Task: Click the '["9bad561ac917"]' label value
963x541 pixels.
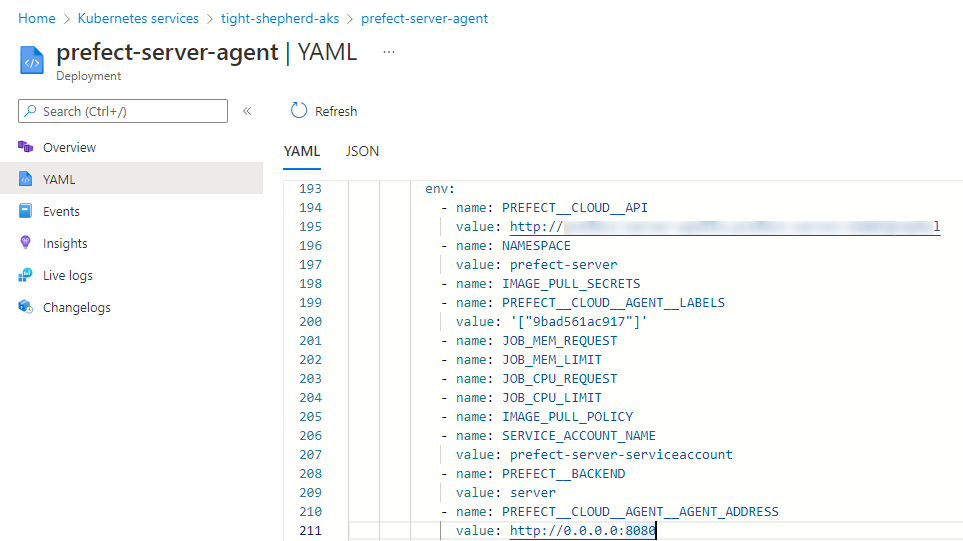Action: 579,322
